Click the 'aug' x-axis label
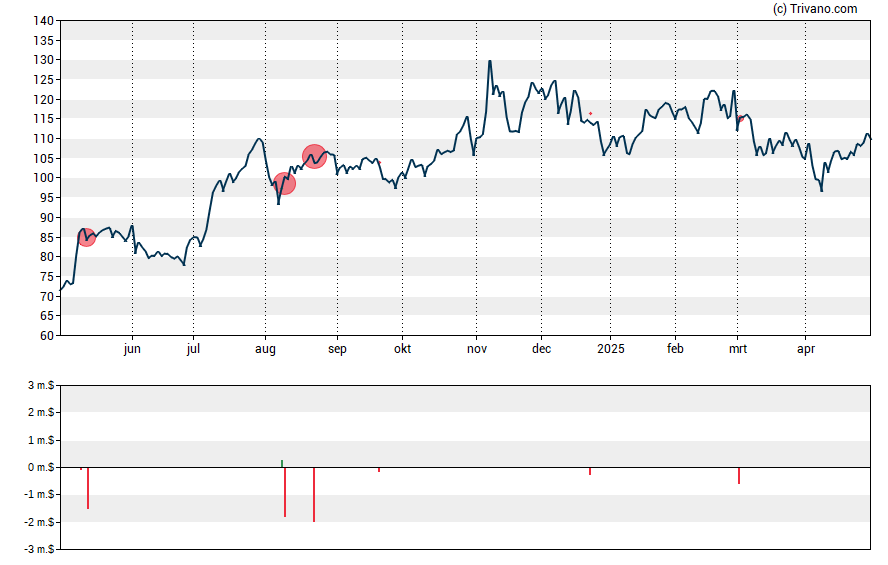 265,349
